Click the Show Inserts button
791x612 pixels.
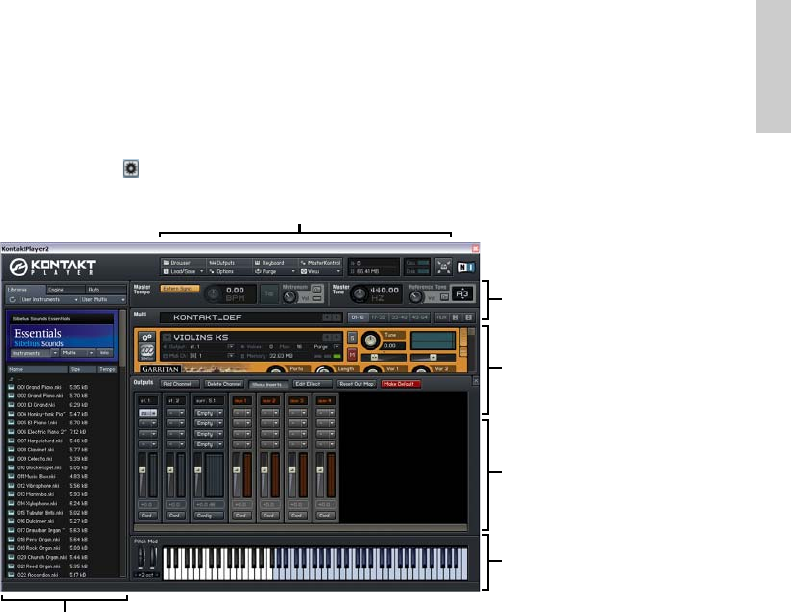[x=268, y=384]
